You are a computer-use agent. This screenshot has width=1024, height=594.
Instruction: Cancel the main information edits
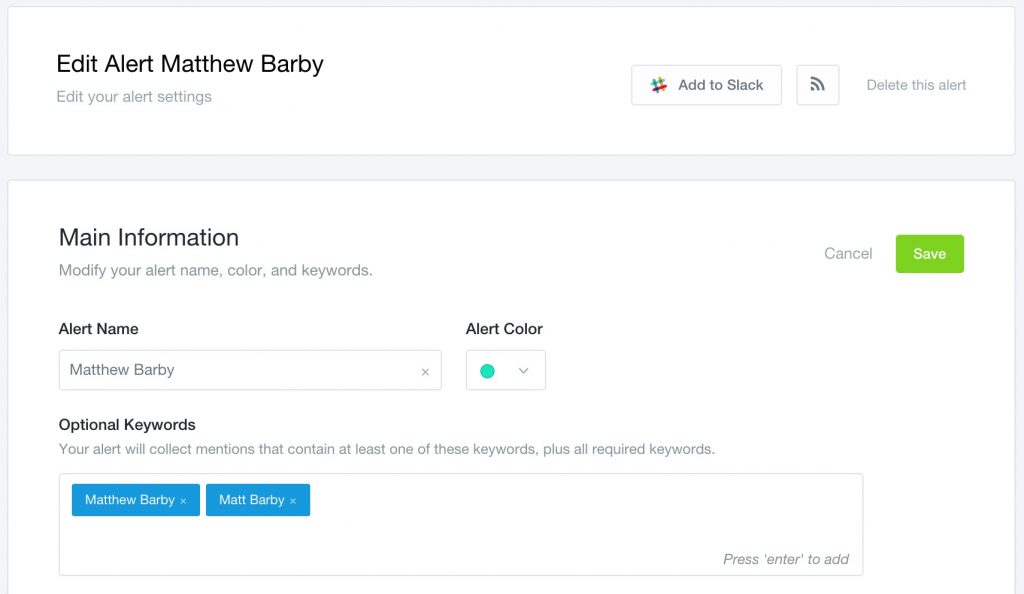[848, 254]
